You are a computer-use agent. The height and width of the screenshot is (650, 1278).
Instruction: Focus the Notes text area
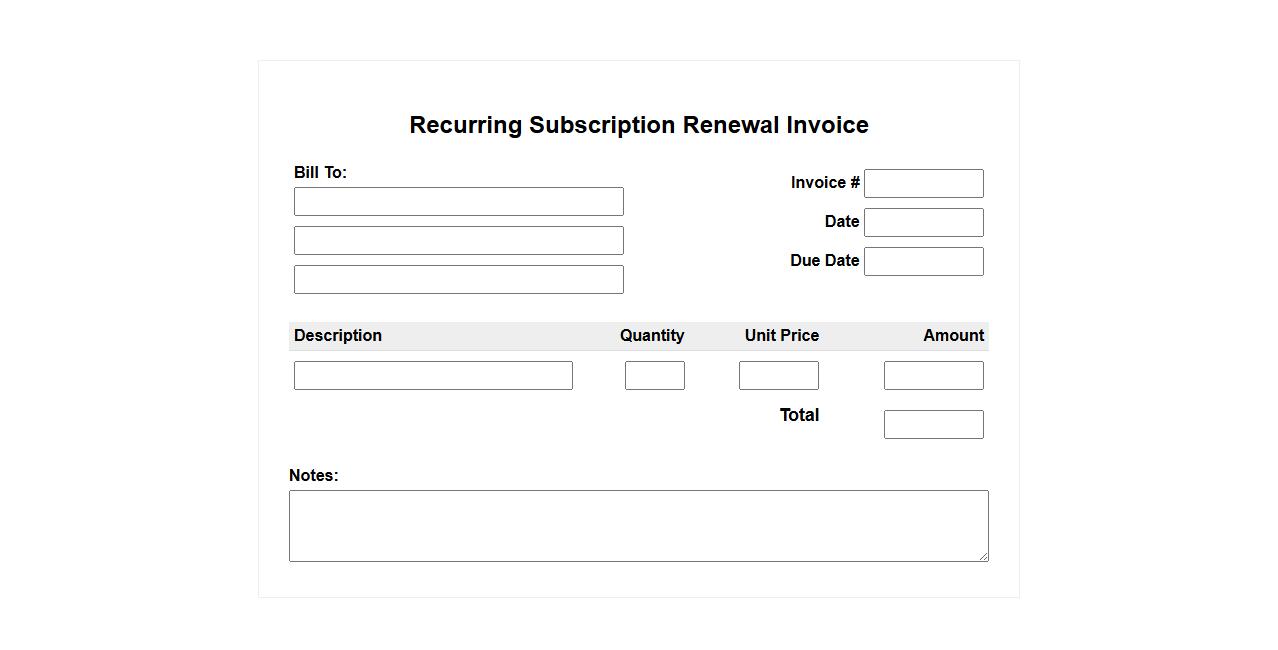point(638,525)
